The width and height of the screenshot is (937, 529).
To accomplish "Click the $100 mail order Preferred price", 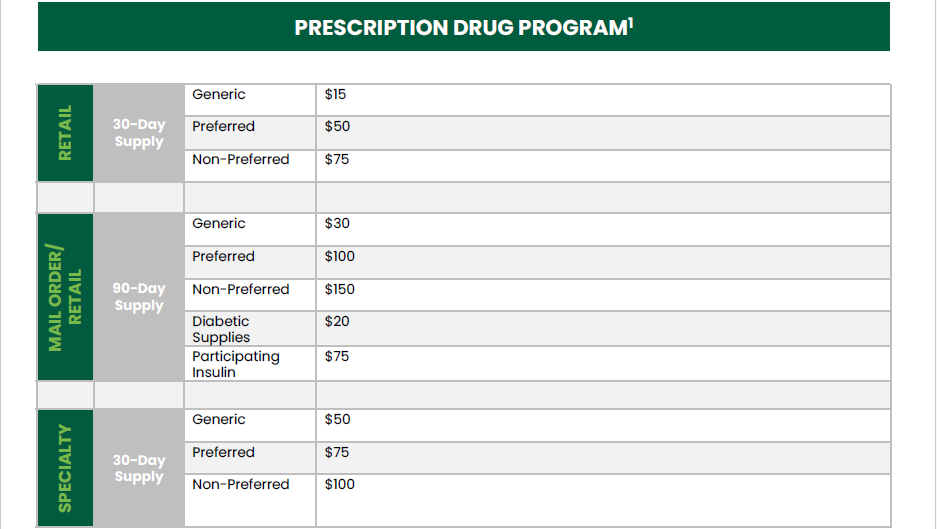I will 339,256.
